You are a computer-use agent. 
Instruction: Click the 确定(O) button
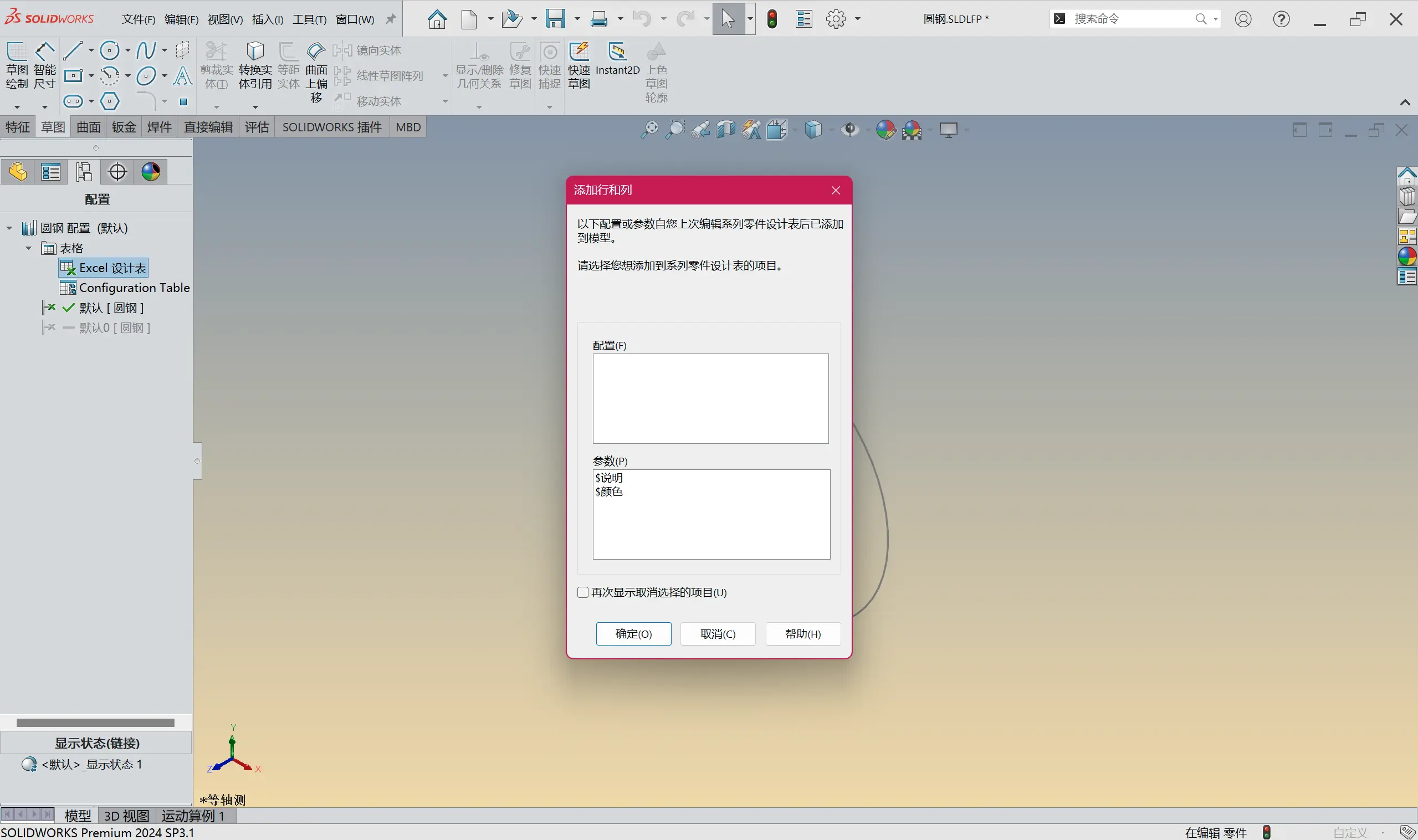(633, 633)
